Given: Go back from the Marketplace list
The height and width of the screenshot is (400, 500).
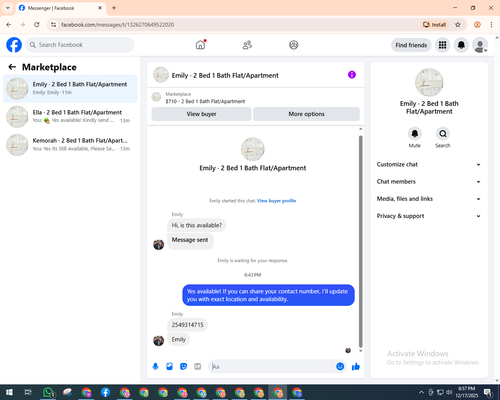Looking at the screenshot, I should pyautogui.click(x=12, y=67).
